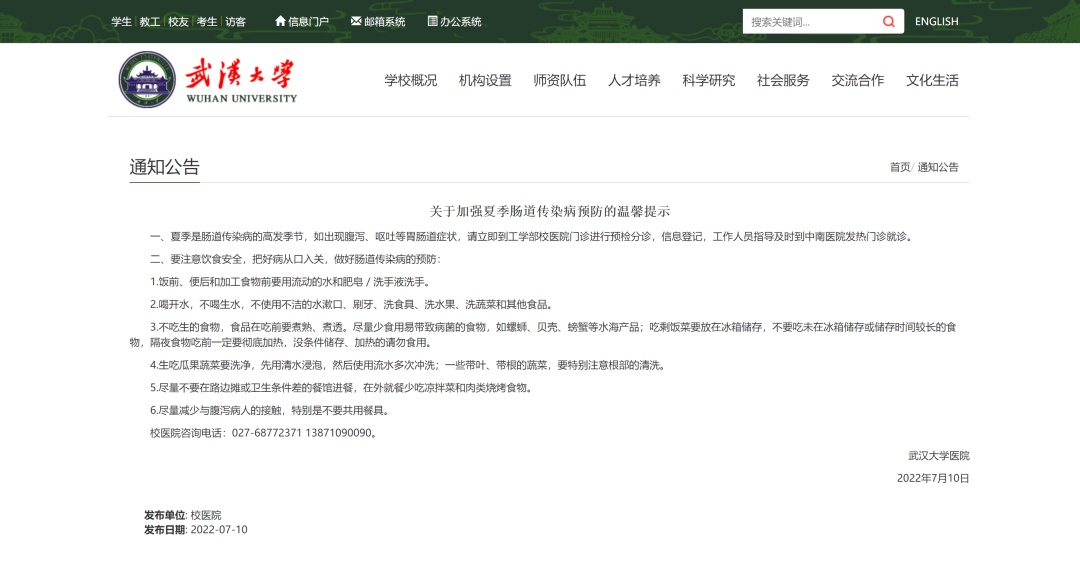Focus the 搜索关键词 search field
This screenshot has height=561, width=1080.
click(810, 21)
